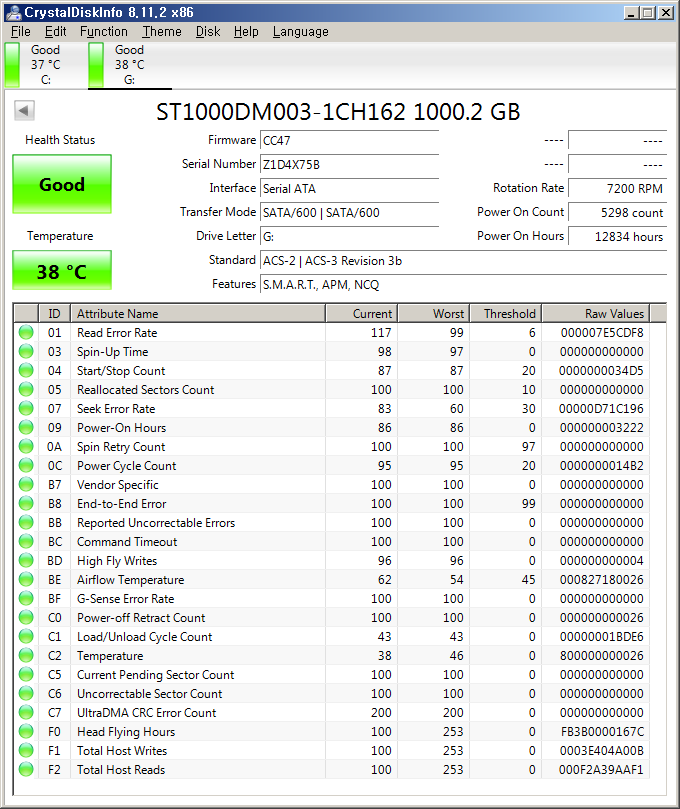This screenshot has height=809, width=680.
Task: Click the status icon for Total Host Reads
Action: [x=26, y=770]
